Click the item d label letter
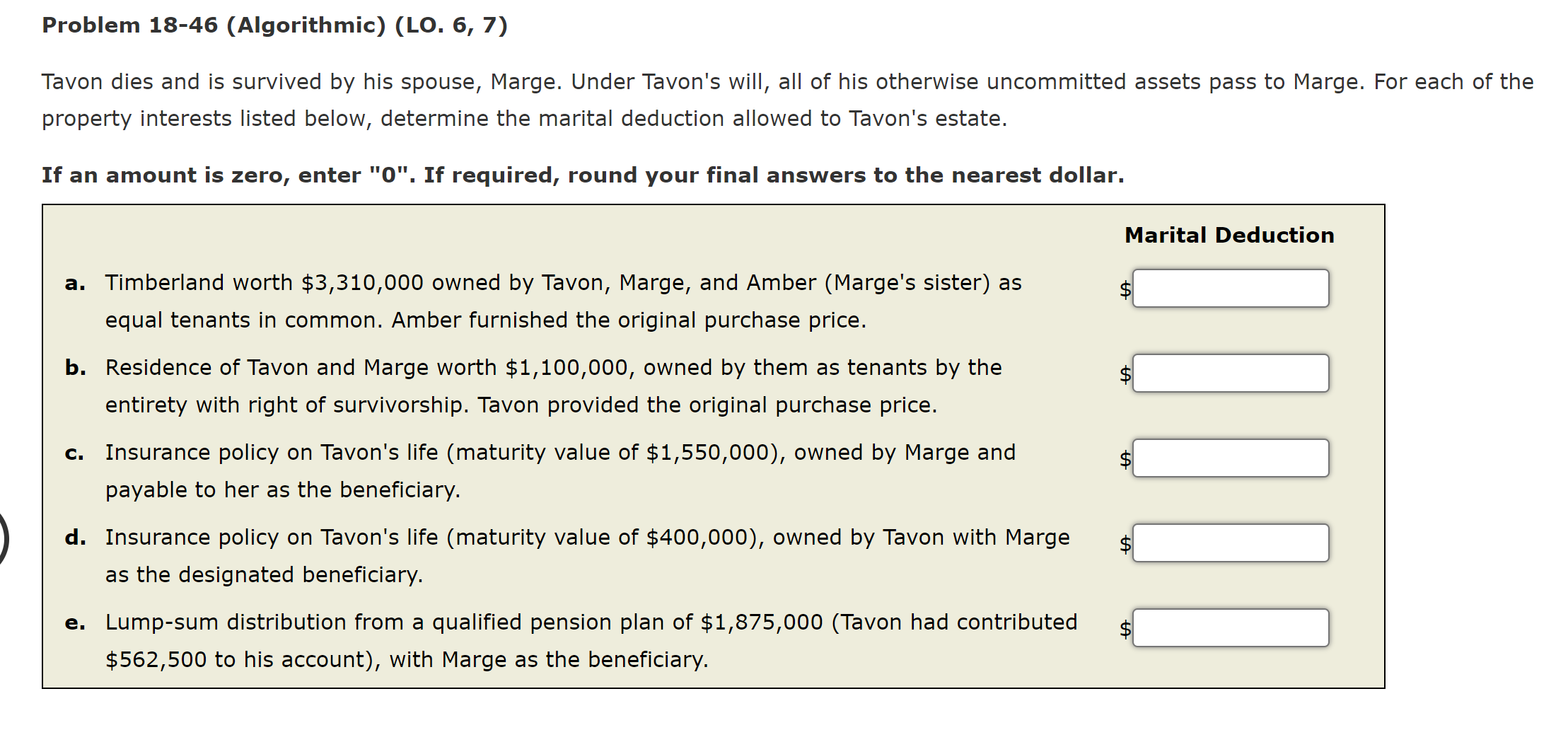 (74, 538)
